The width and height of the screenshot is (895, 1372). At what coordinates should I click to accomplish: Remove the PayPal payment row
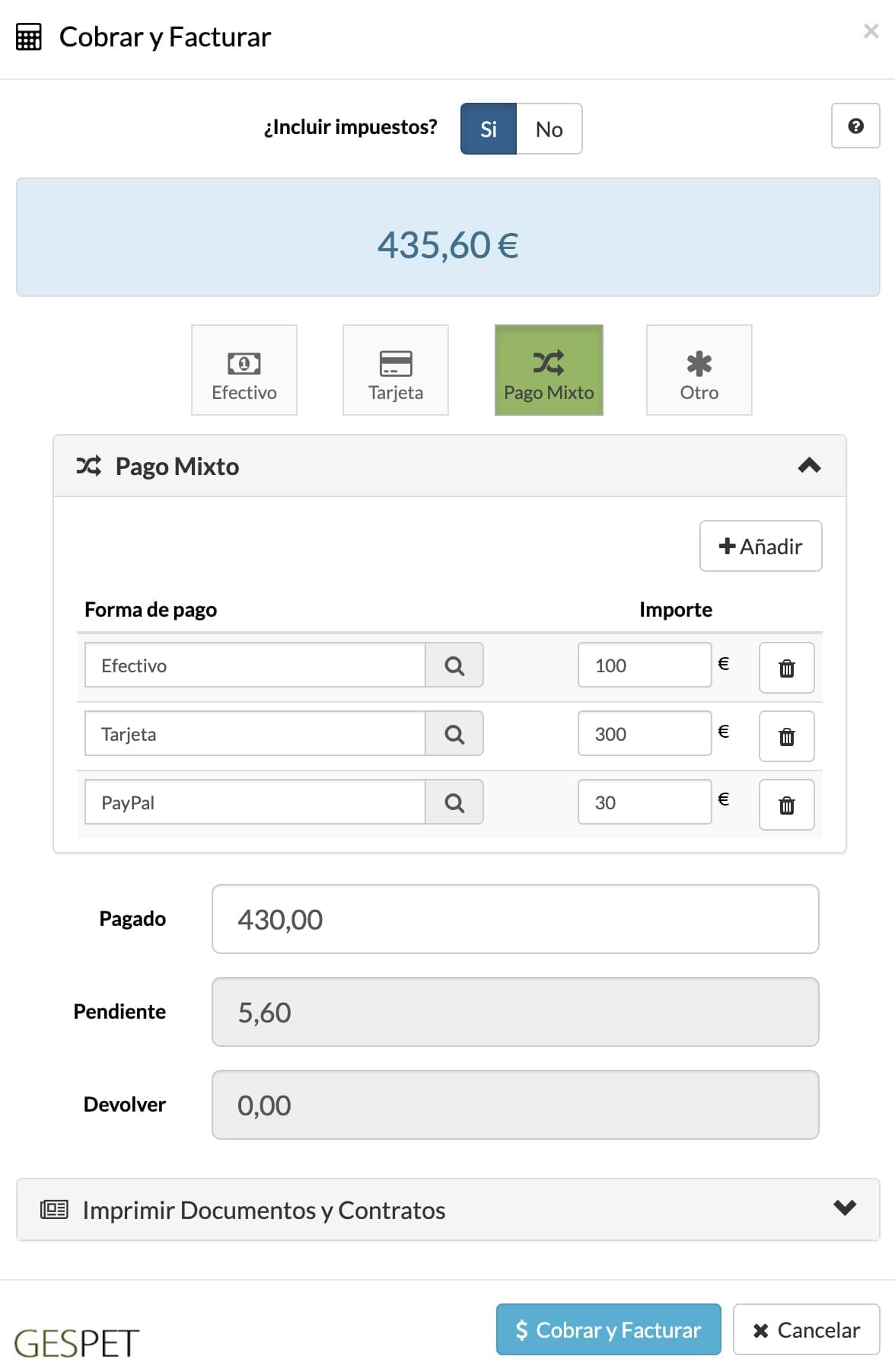click(x=786, y=805)
